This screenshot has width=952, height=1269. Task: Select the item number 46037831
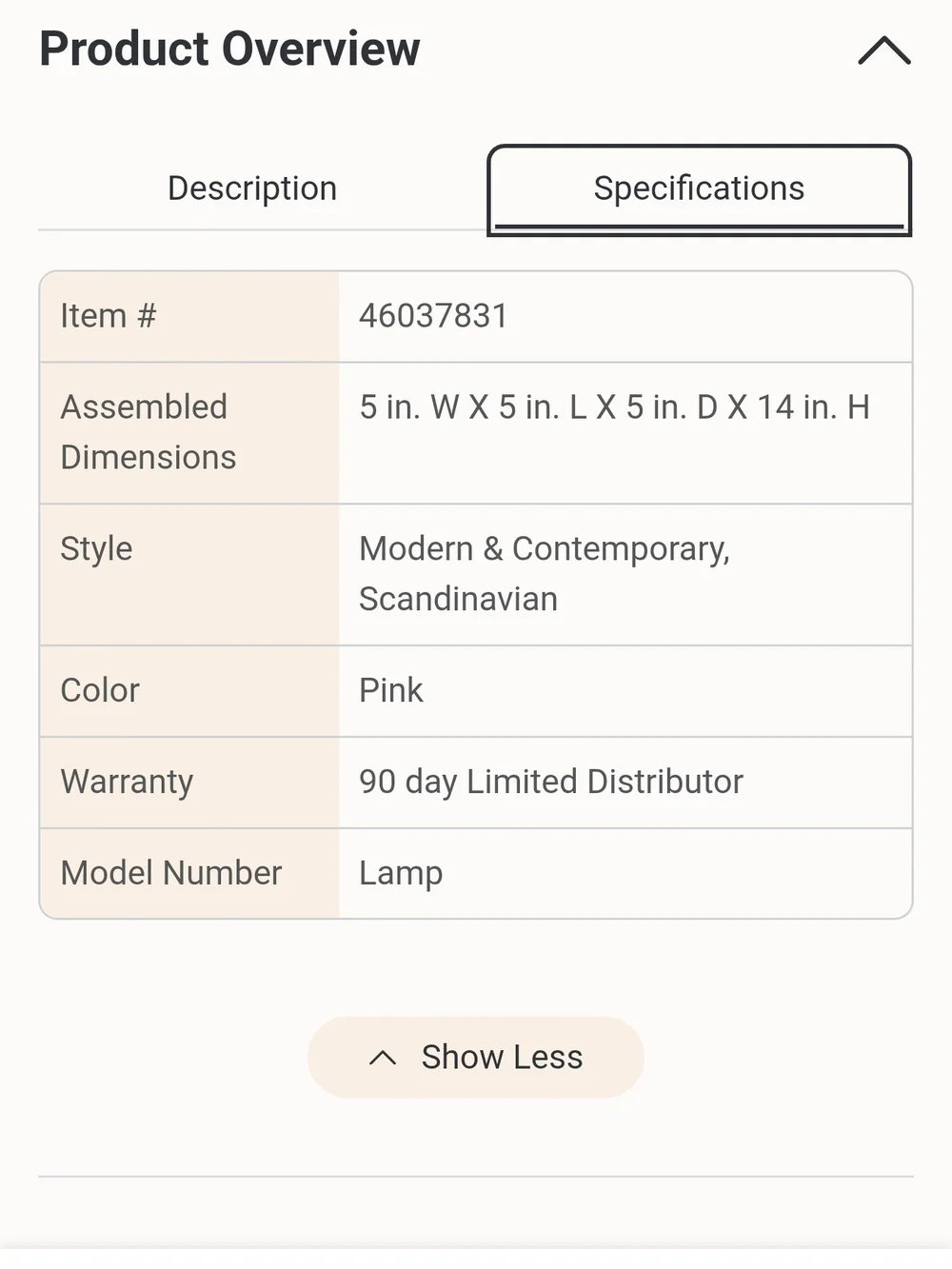[433, 316]
